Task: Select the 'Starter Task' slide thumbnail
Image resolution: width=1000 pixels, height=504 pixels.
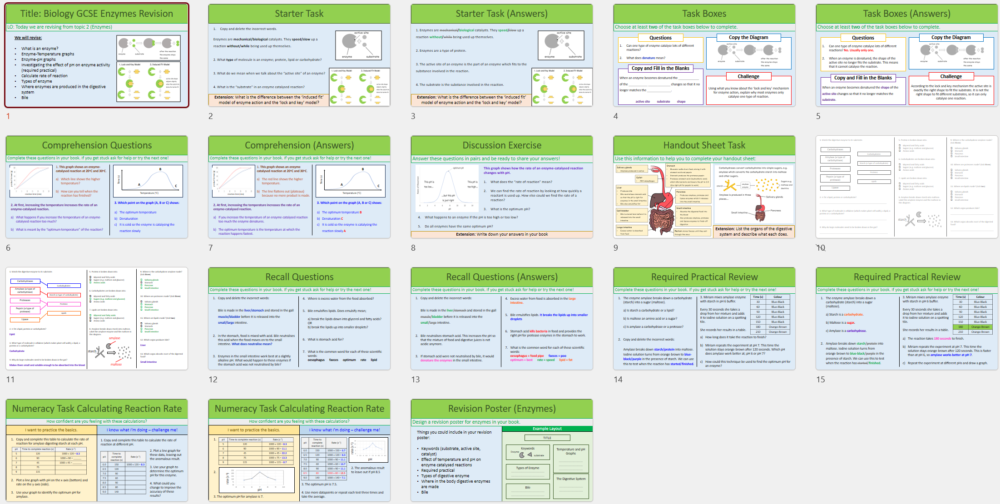Action: (x=299, y=56)
